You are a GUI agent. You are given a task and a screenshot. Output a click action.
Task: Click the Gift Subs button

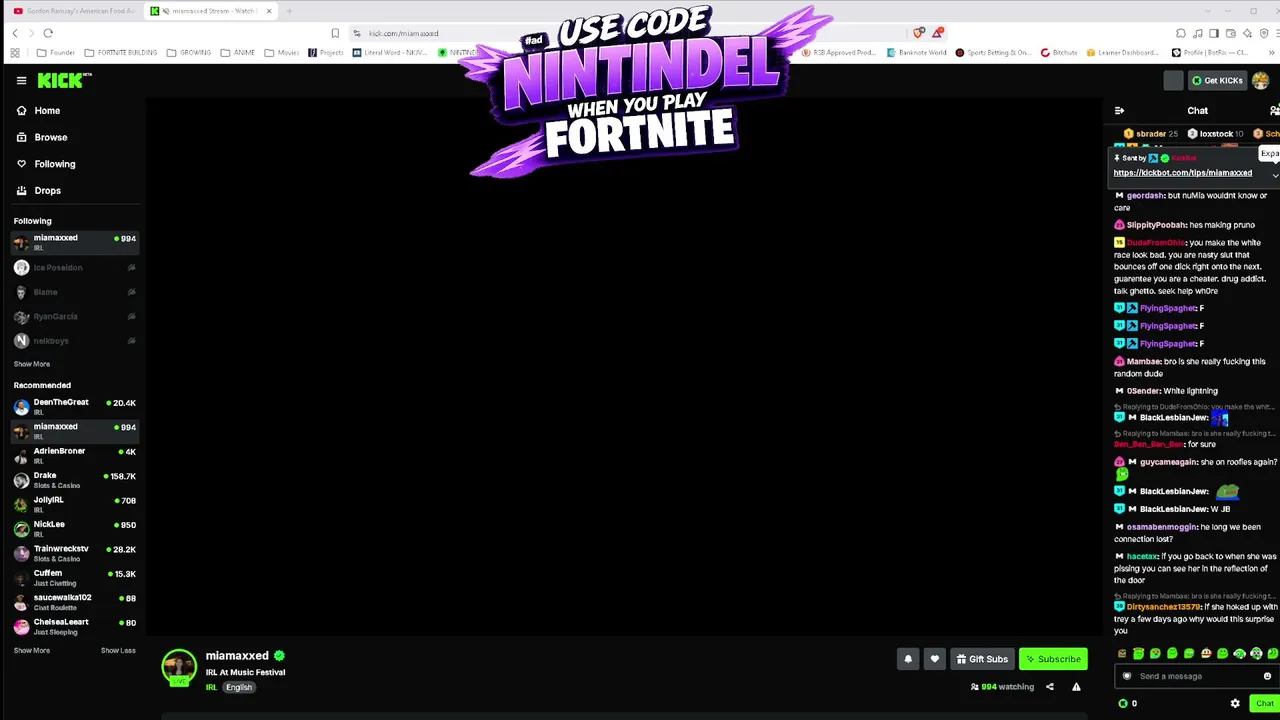point(981,659)
